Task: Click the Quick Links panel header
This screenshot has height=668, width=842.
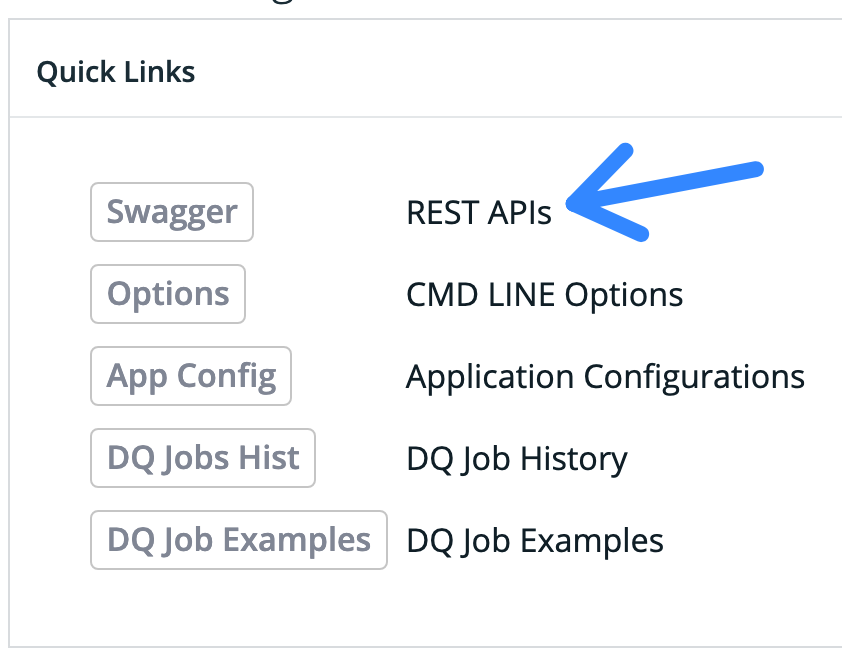Action: coord(116,72)
